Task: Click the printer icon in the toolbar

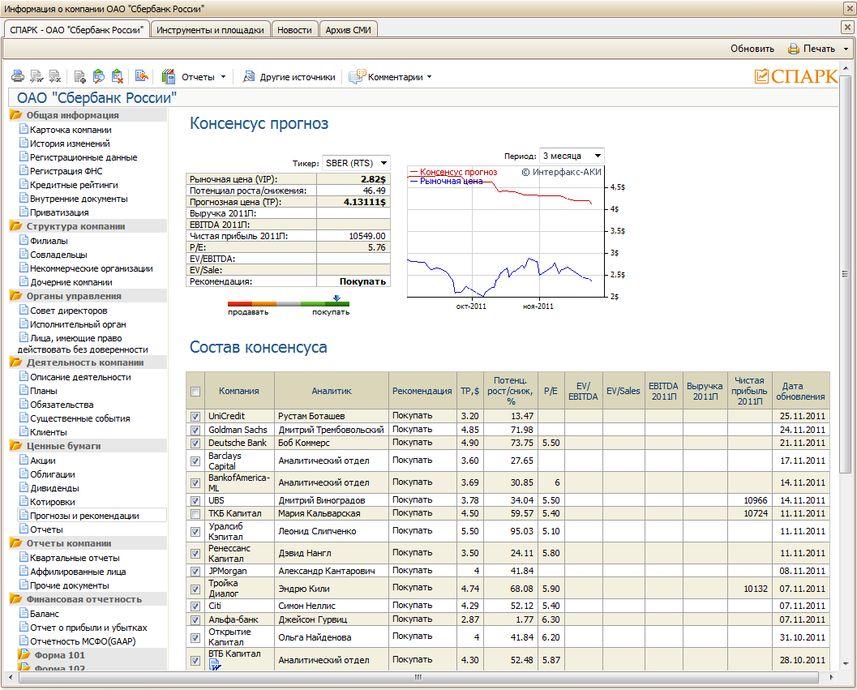Action: tap(17, 76)
